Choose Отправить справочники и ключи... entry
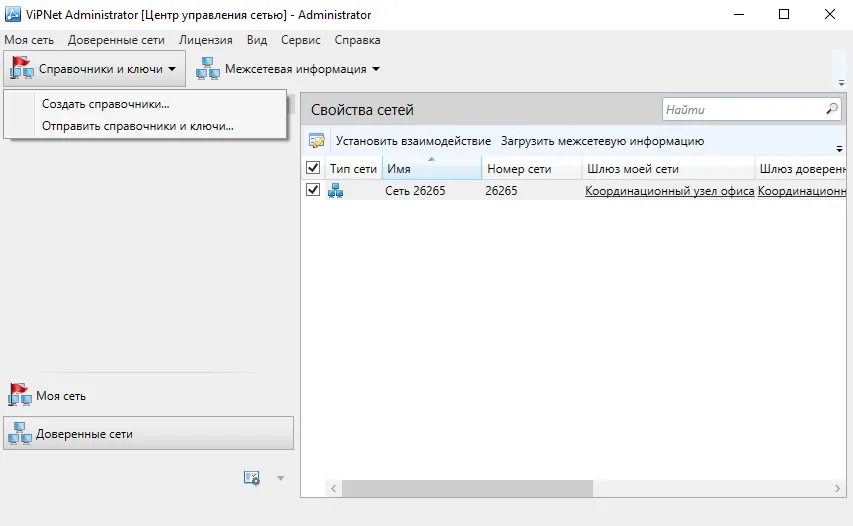 pos(145,126)
